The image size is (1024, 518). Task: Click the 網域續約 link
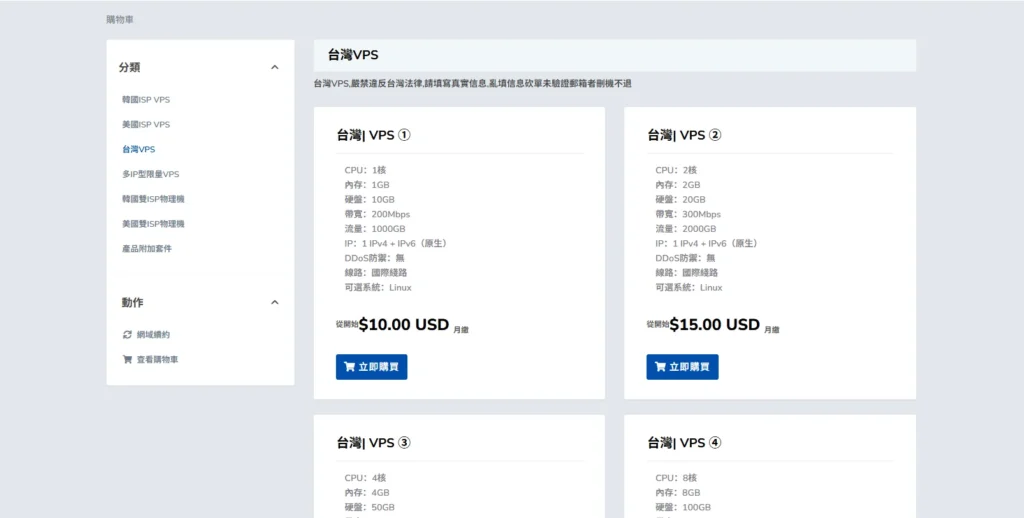(153, 334)
